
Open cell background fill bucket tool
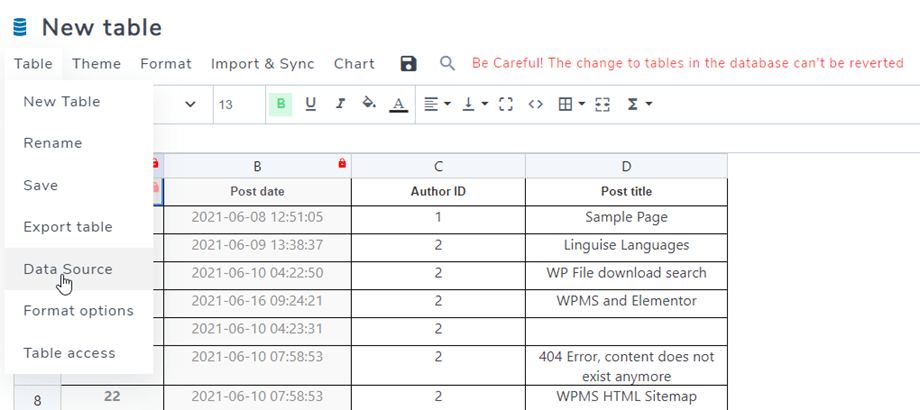pos(369,103)
